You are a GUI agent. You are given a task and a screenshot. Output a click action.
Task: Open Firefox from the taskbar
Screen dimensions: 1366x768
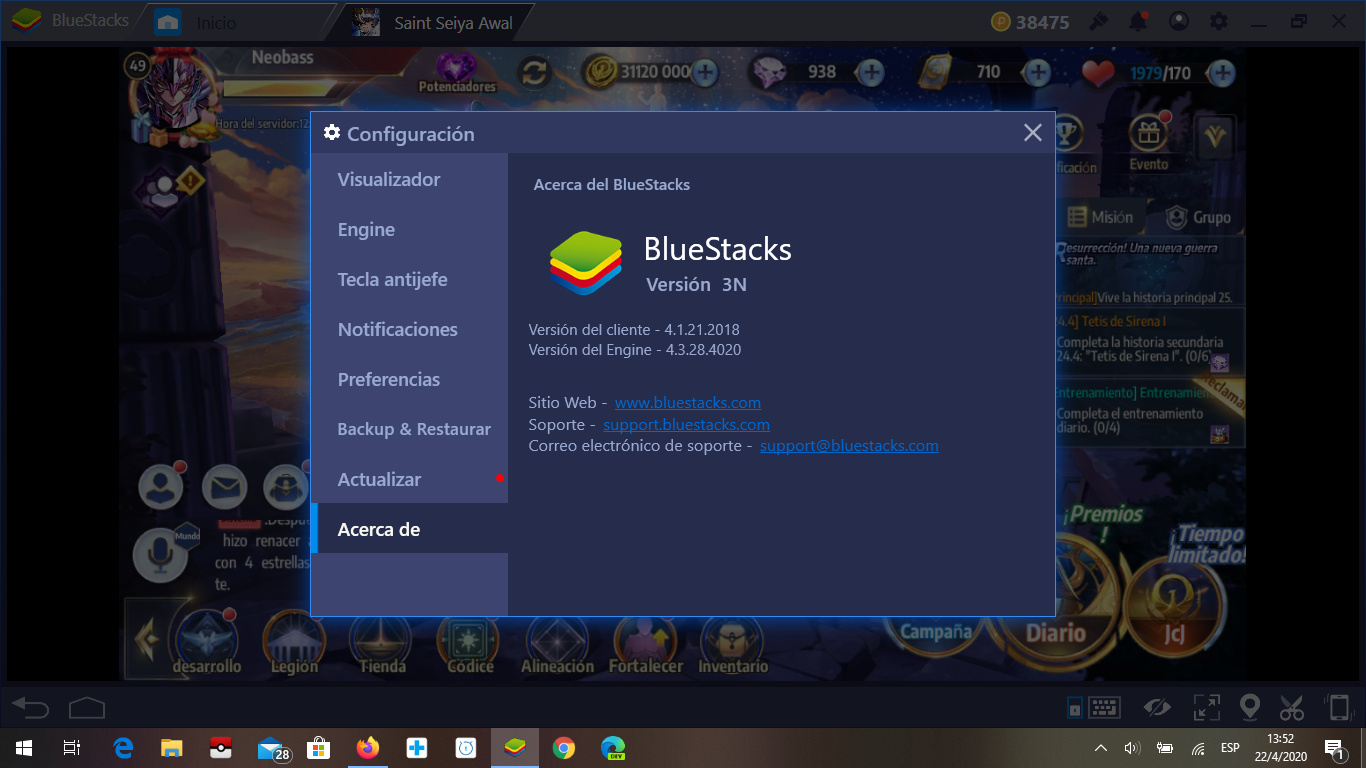pos(368,747)
